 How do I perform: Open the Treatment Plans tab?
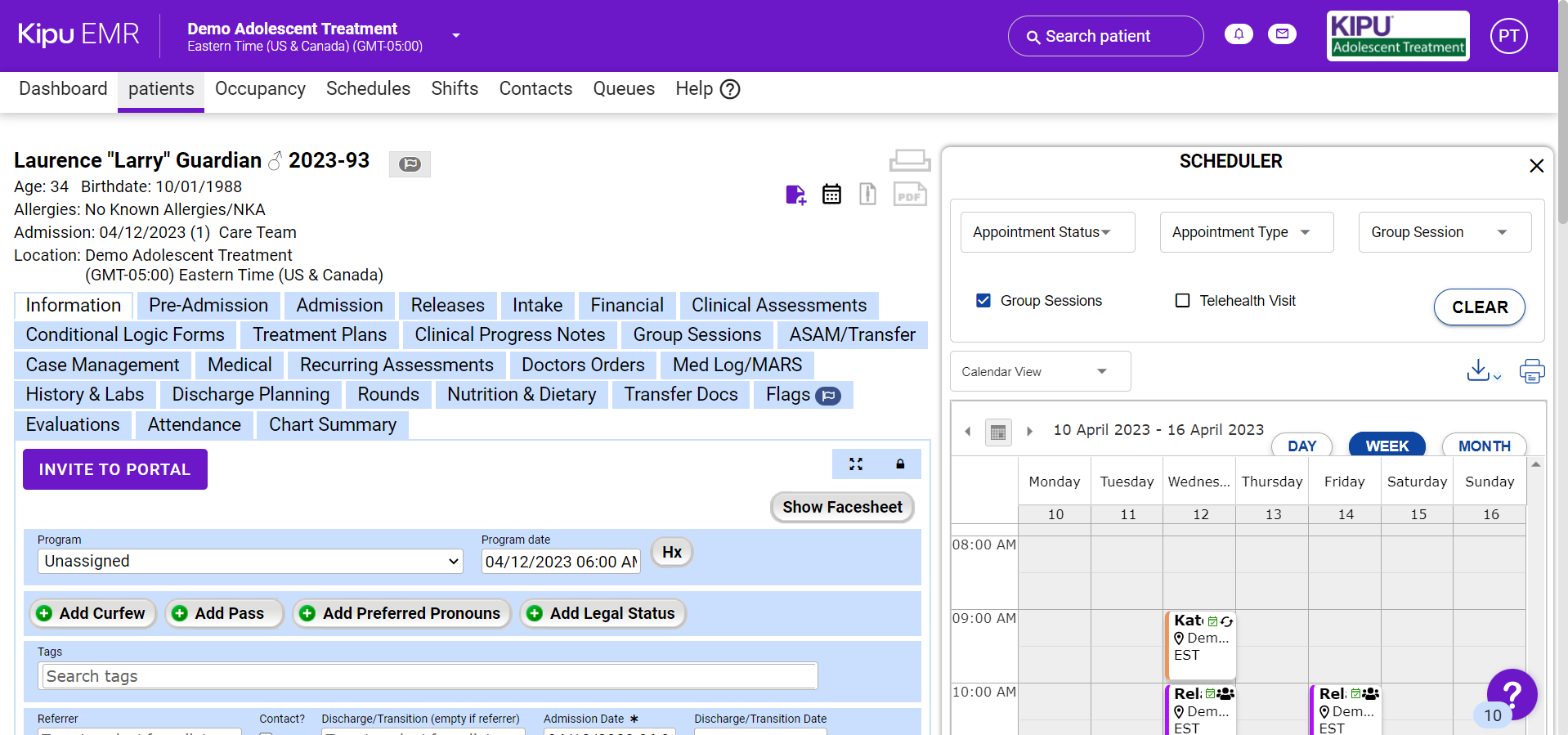pos(320,335)
